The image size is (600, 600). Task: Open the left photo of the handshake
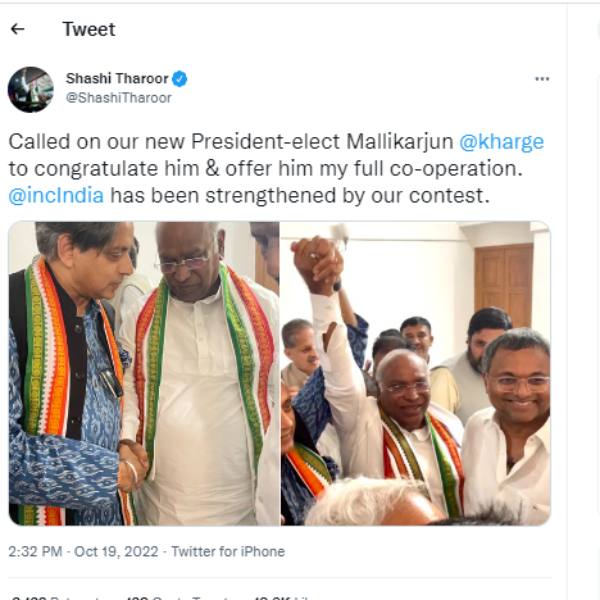pyautogui.click(x=143, y=373)
